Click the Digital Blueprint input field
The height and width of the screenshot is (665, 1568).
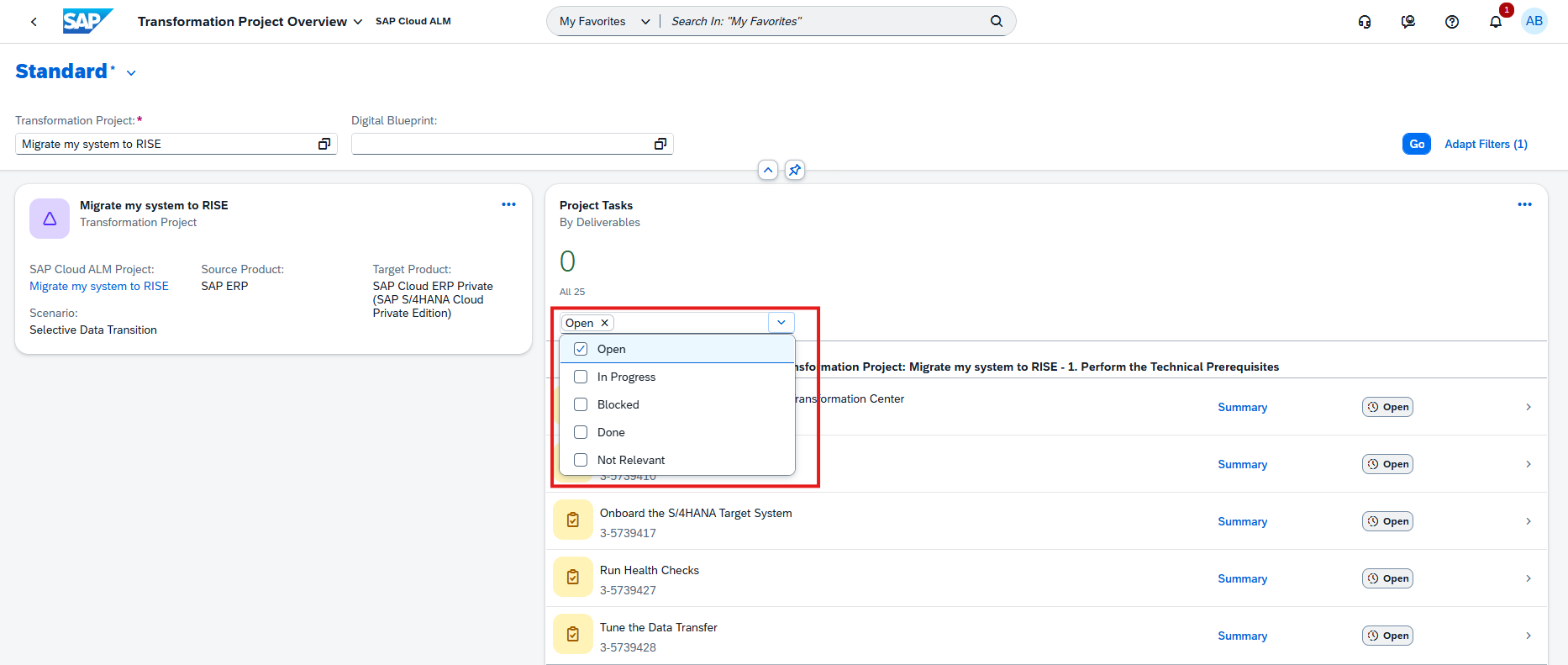click(502, 144)
